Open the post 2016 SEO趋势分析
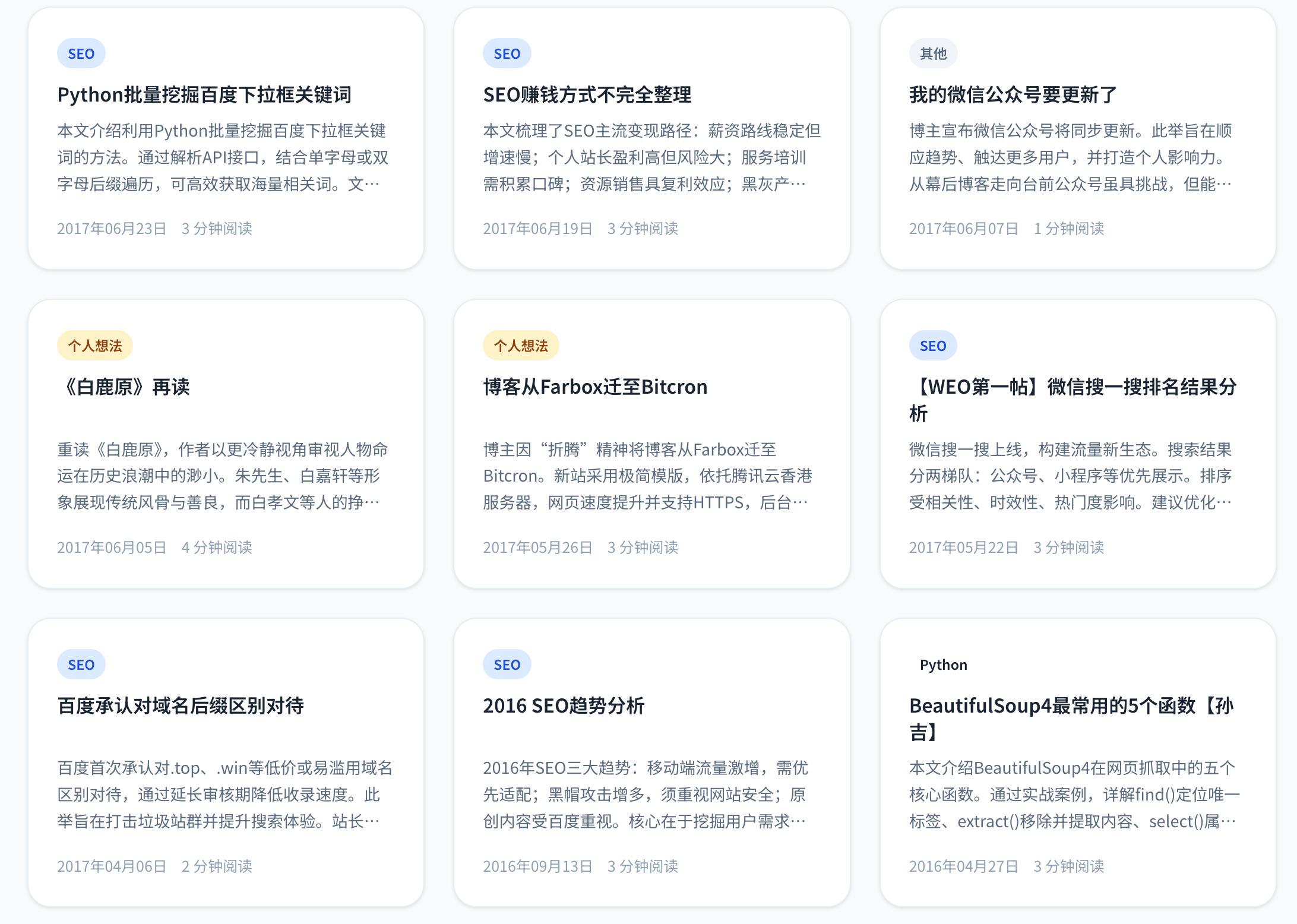Image resolution: width=1297 pixels, height=924 pixels. pos(564,707)
